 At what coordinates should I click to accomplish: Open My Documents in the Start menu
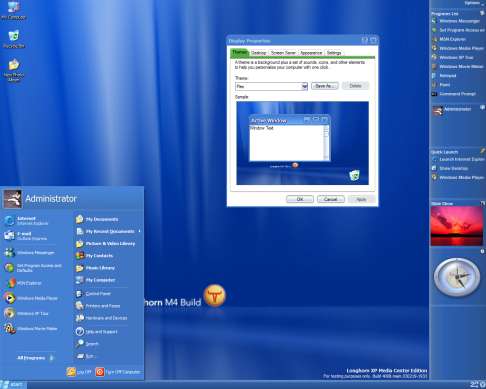[97, 219]
